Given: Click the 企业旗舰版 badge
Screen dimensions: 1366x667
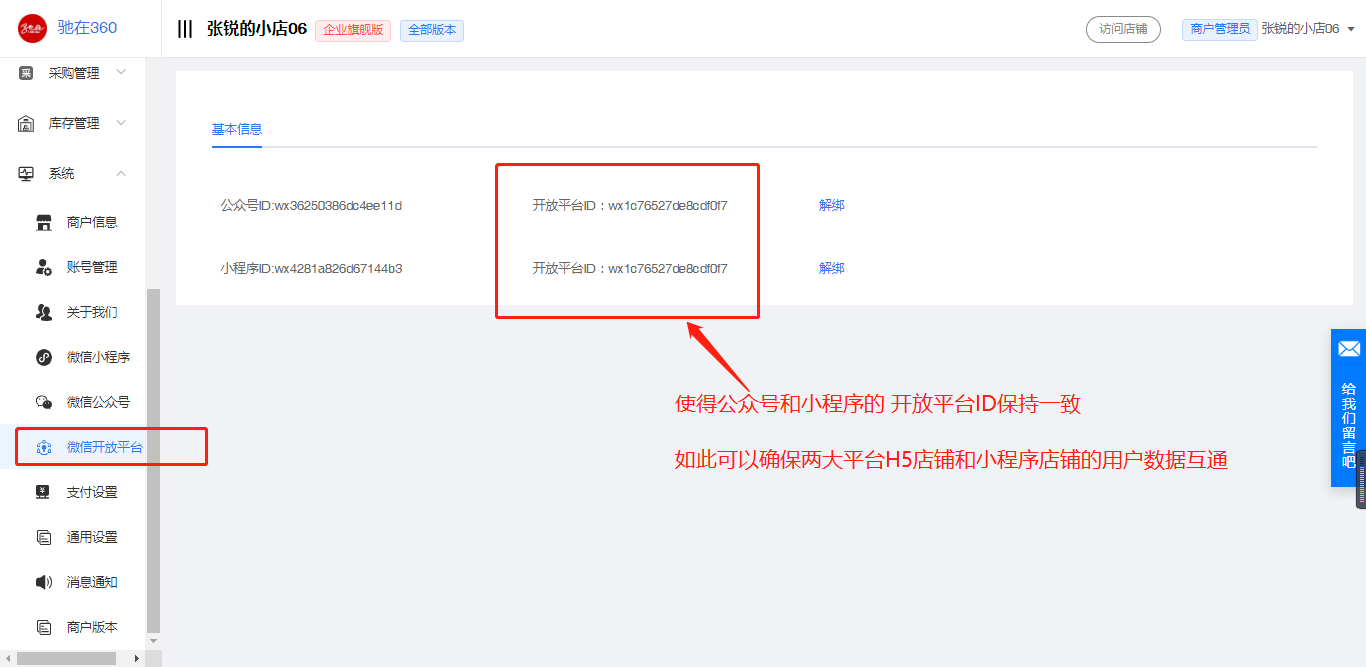Looking at the screenshot, I should coord(353,30).
